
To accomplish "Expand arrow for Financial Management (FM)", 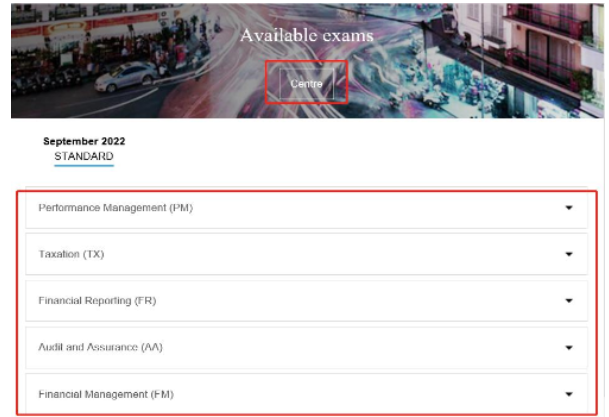I will [569, 394].
